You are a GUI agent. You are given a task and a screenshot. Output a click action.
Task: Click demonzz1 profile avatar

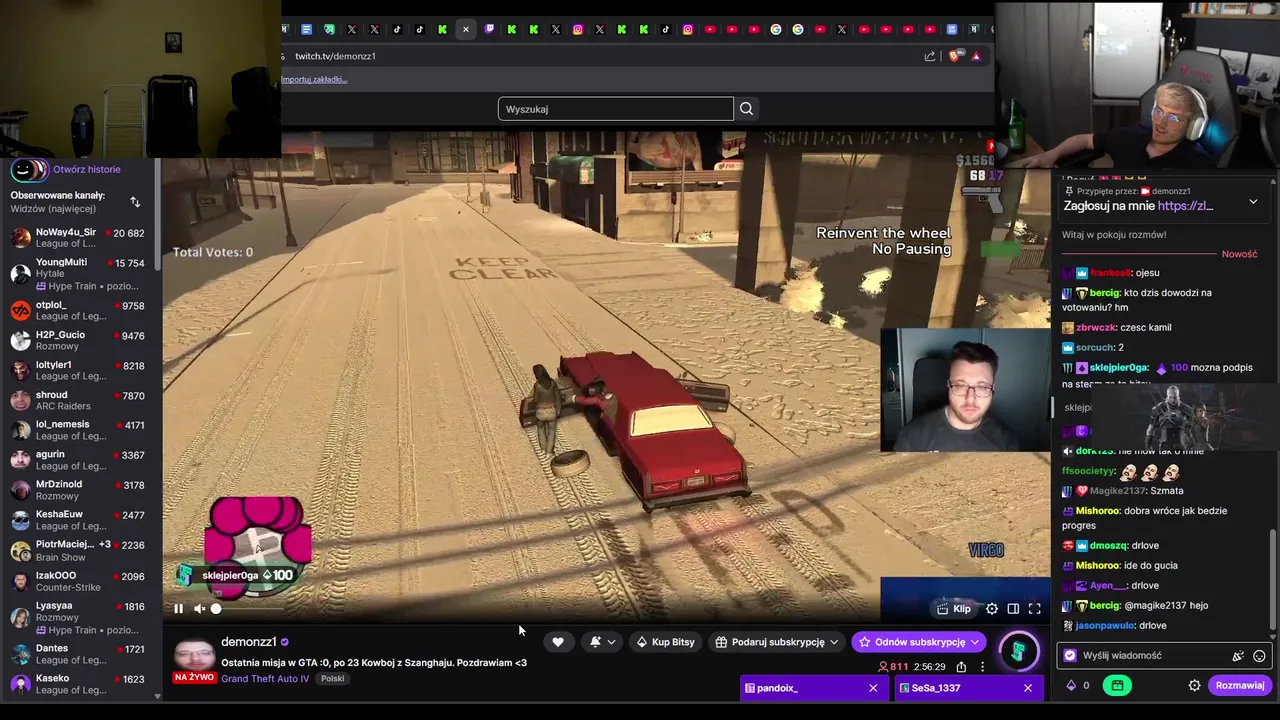pos(194,655)
